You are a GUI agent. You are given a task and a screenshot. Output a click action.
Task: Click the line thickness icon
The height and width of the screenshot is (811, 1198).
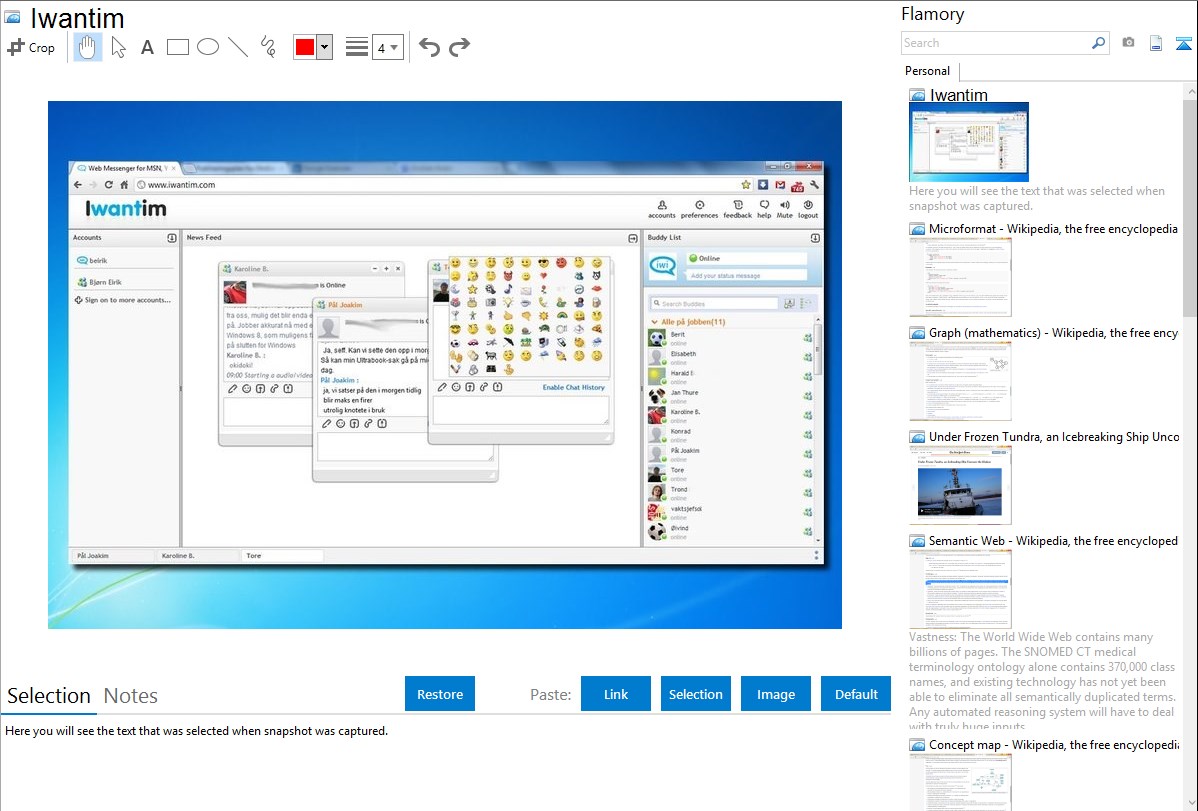point(357,47)
